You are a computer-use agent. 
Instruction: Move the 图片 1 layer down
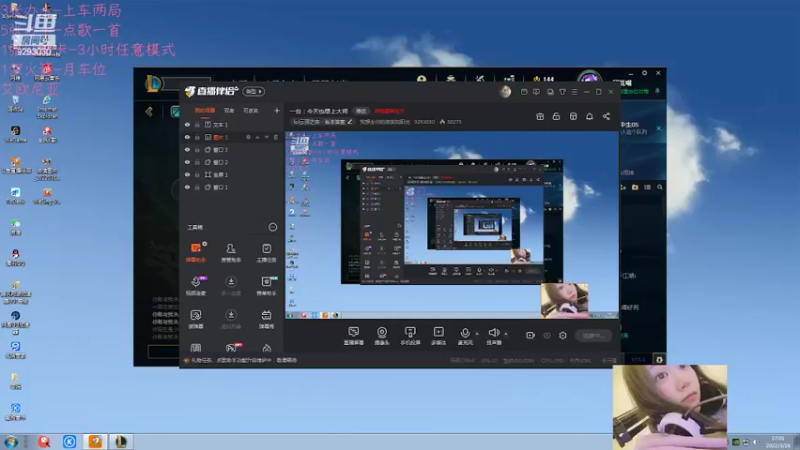(x=266, y=137)
